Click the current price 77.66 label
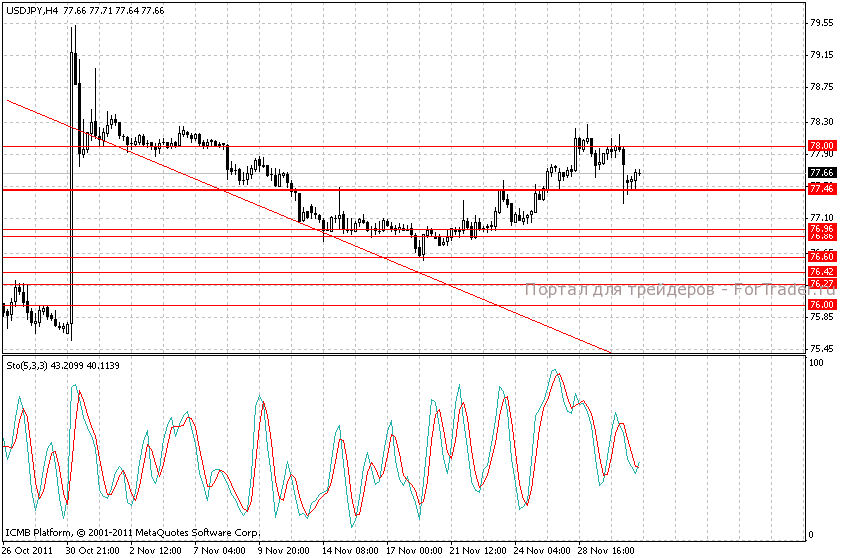The width and height of the screenshot is (843, 558). pos(821,172)
